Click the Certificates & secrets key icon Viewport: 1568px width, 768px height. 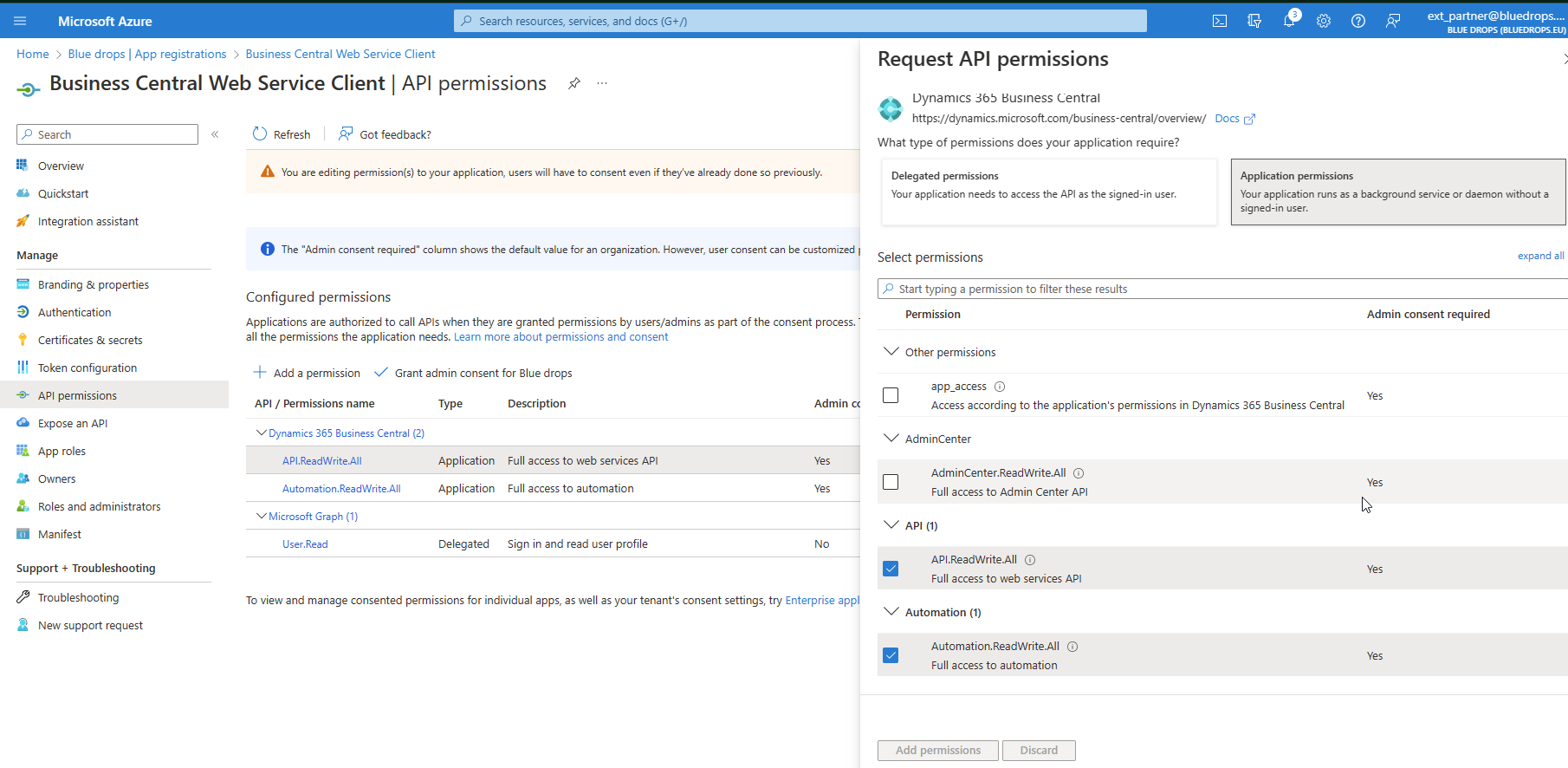coord(23,339)
